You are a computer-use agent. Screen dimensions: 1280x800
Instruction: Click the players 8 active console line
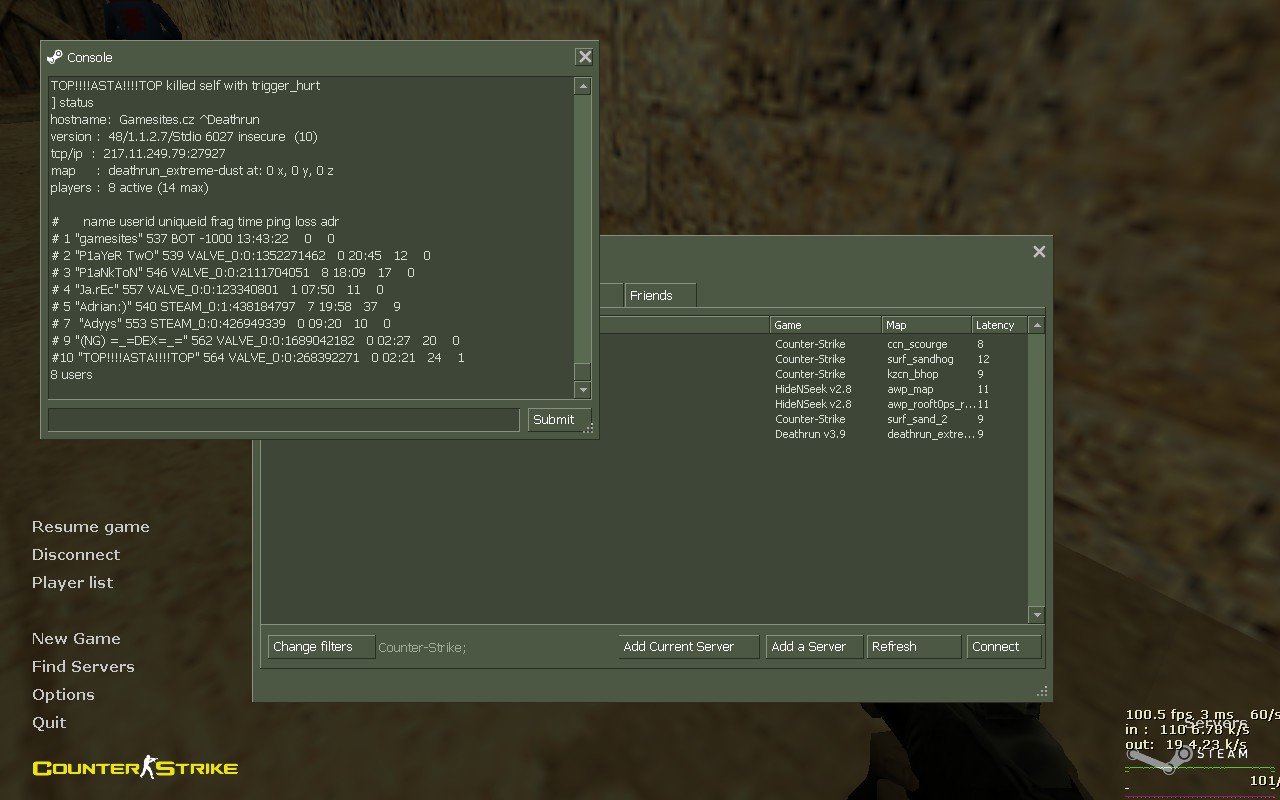click(x=129, y=188)
